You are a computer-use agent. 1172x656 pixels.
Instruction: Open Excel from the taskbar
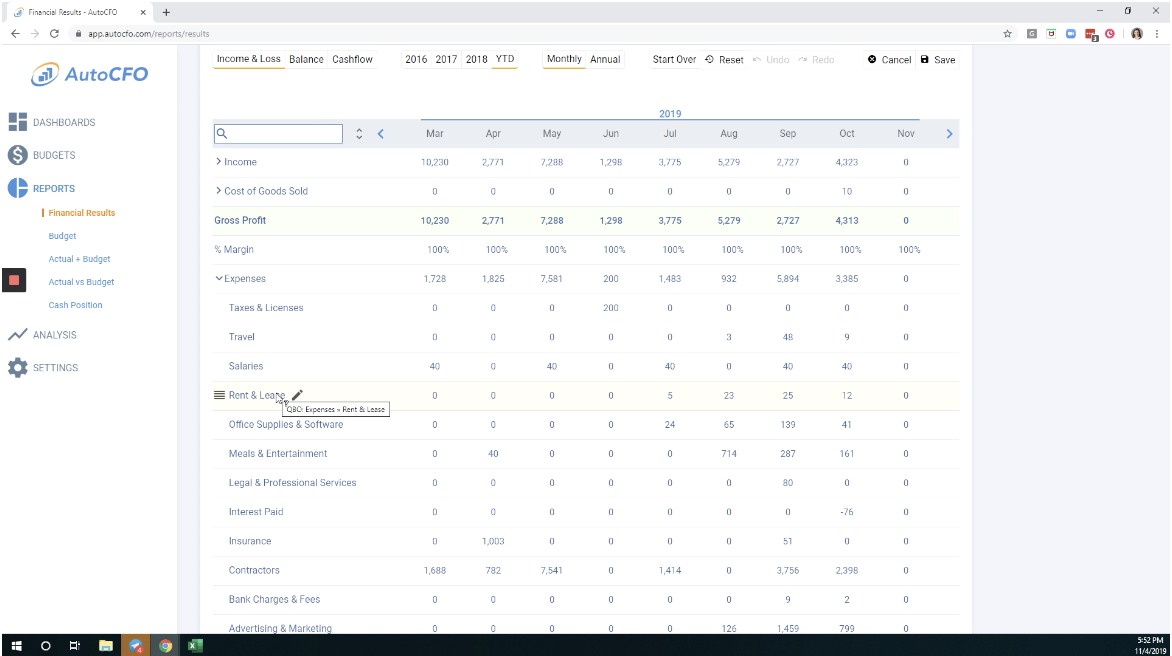[x=194, y=645]
